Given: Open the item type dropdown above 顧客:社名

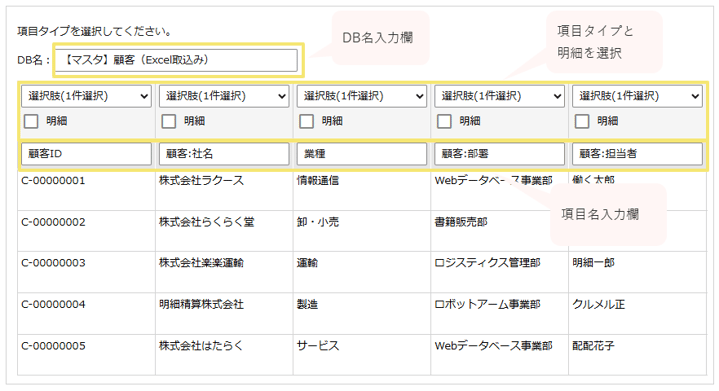Looking at the screenshot, I should click(x=224, y=96).
